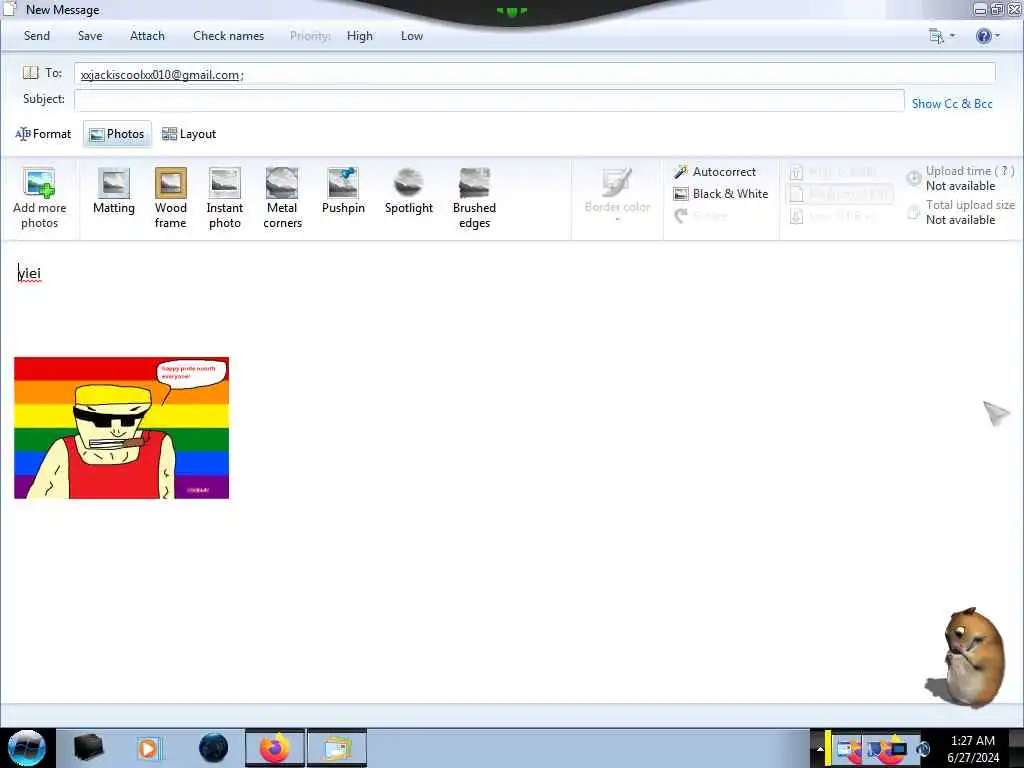Click the blue Help question mark icon
This screenshot has height=768, width=1024.
tap(984, 36)
